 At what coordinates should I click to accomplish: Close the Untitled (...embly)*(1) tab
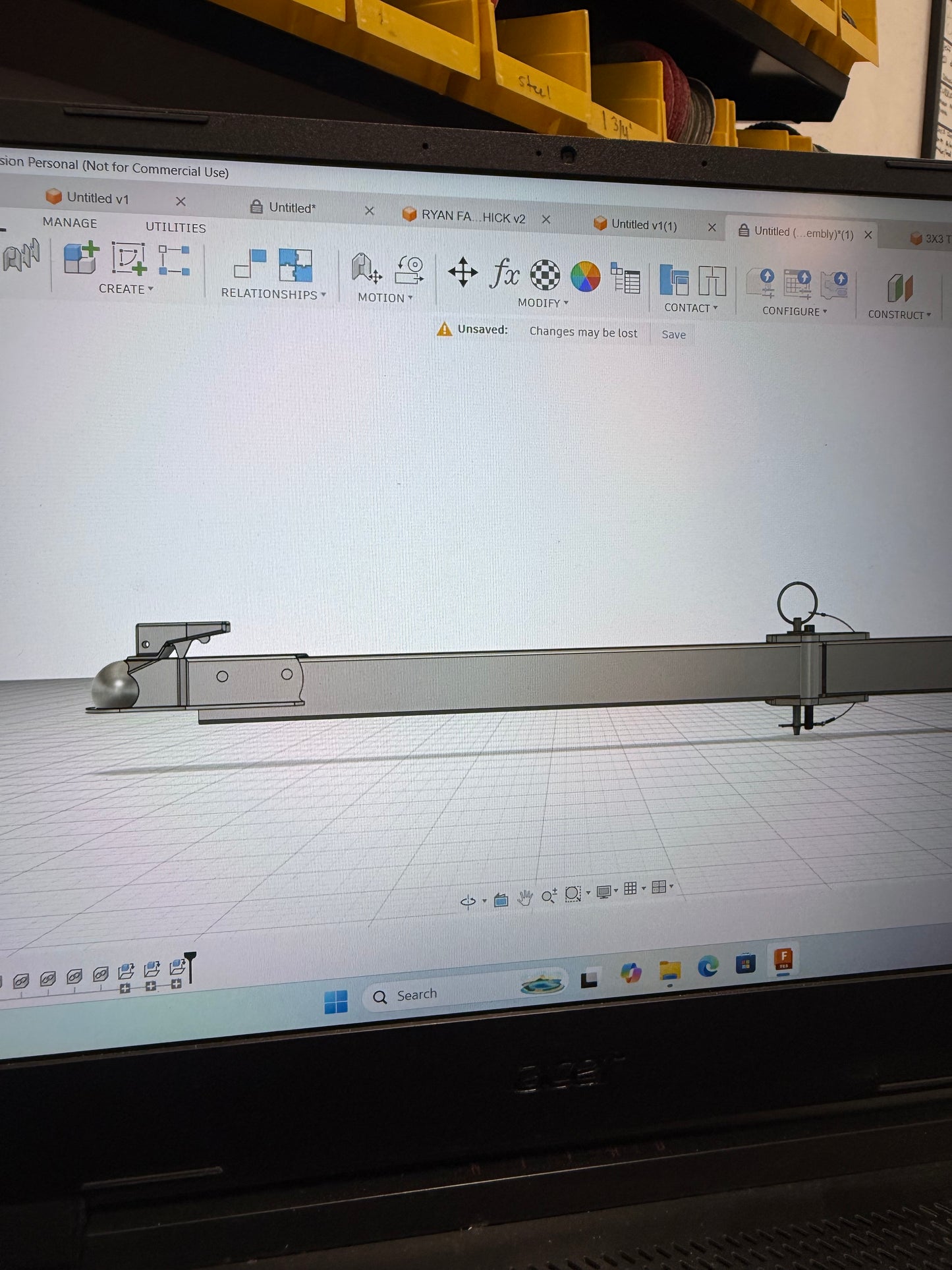(x=868, y=235)
